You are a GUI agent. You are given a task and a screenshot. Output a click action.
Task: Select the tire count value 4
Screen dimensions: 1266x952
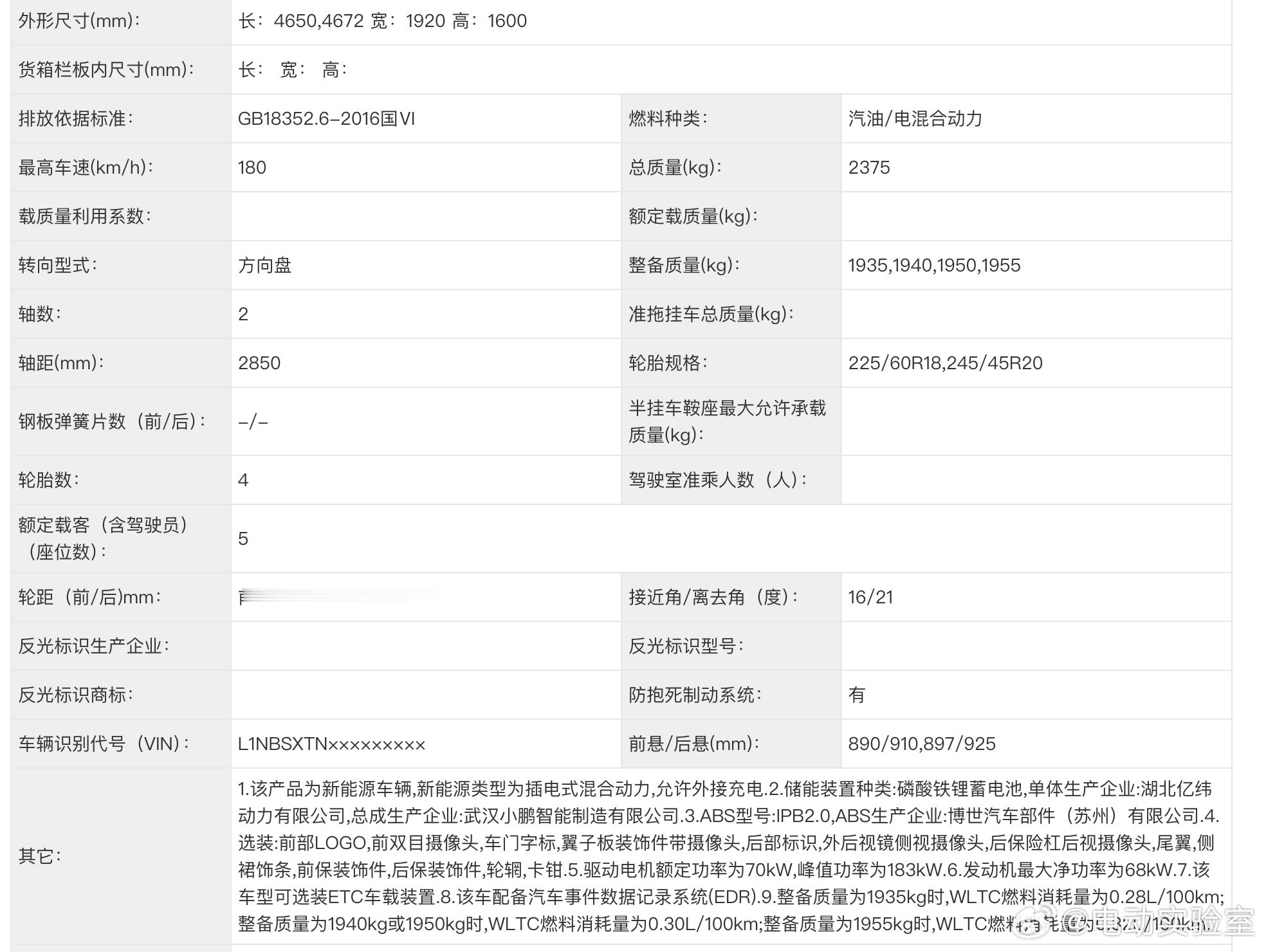point(243,480)
